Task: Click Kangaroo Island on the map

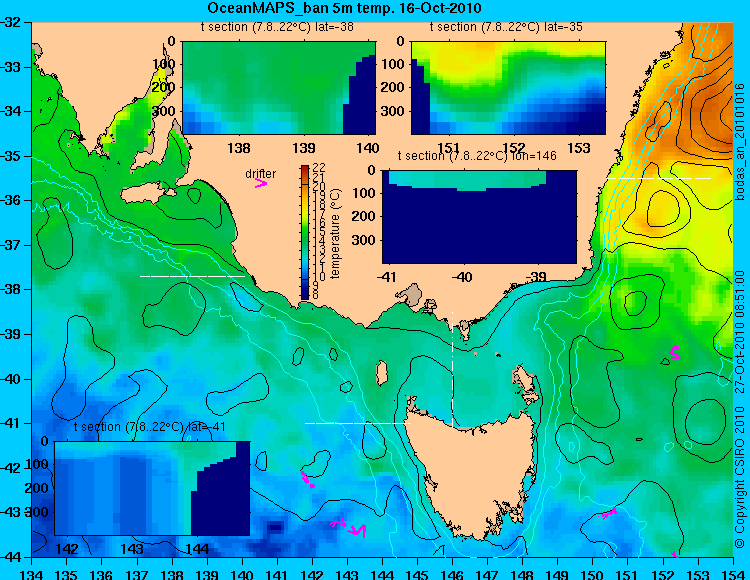Action: tap(146, 193)
